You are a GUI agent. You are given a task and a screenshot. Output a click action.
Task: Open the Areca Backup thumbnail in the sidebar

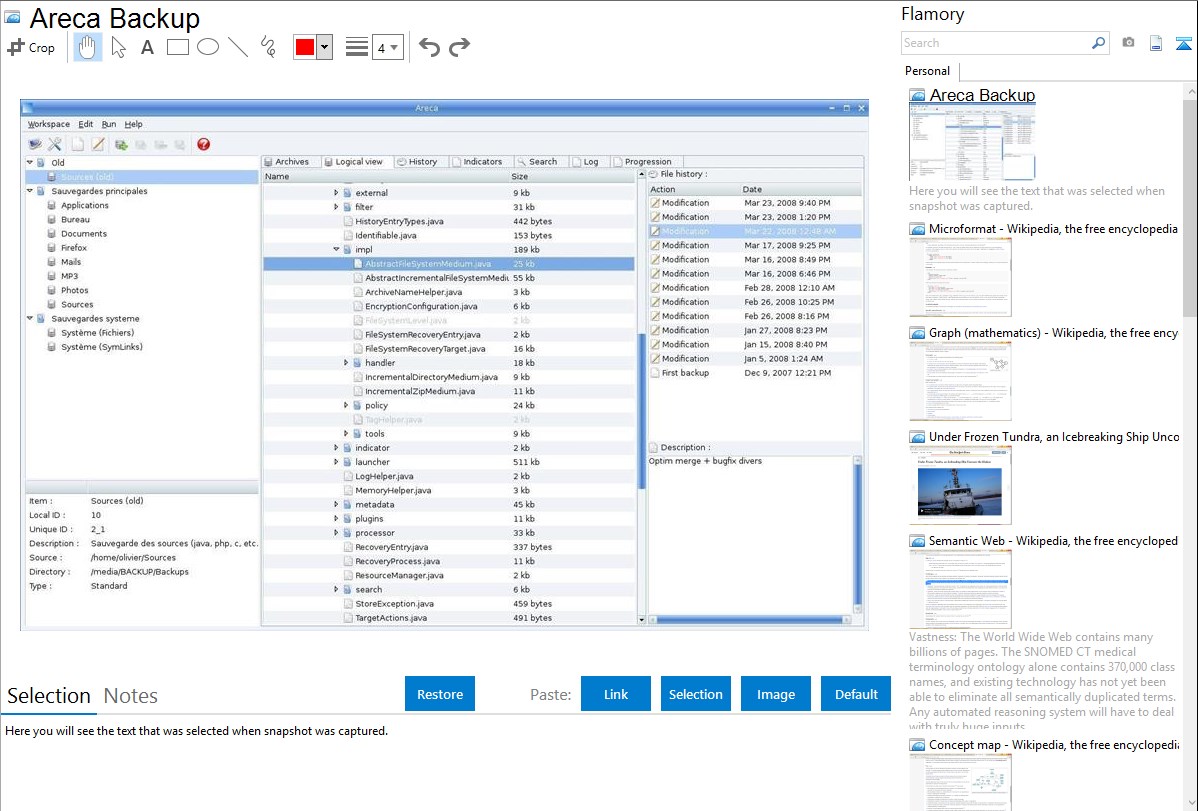coord(972,143)
